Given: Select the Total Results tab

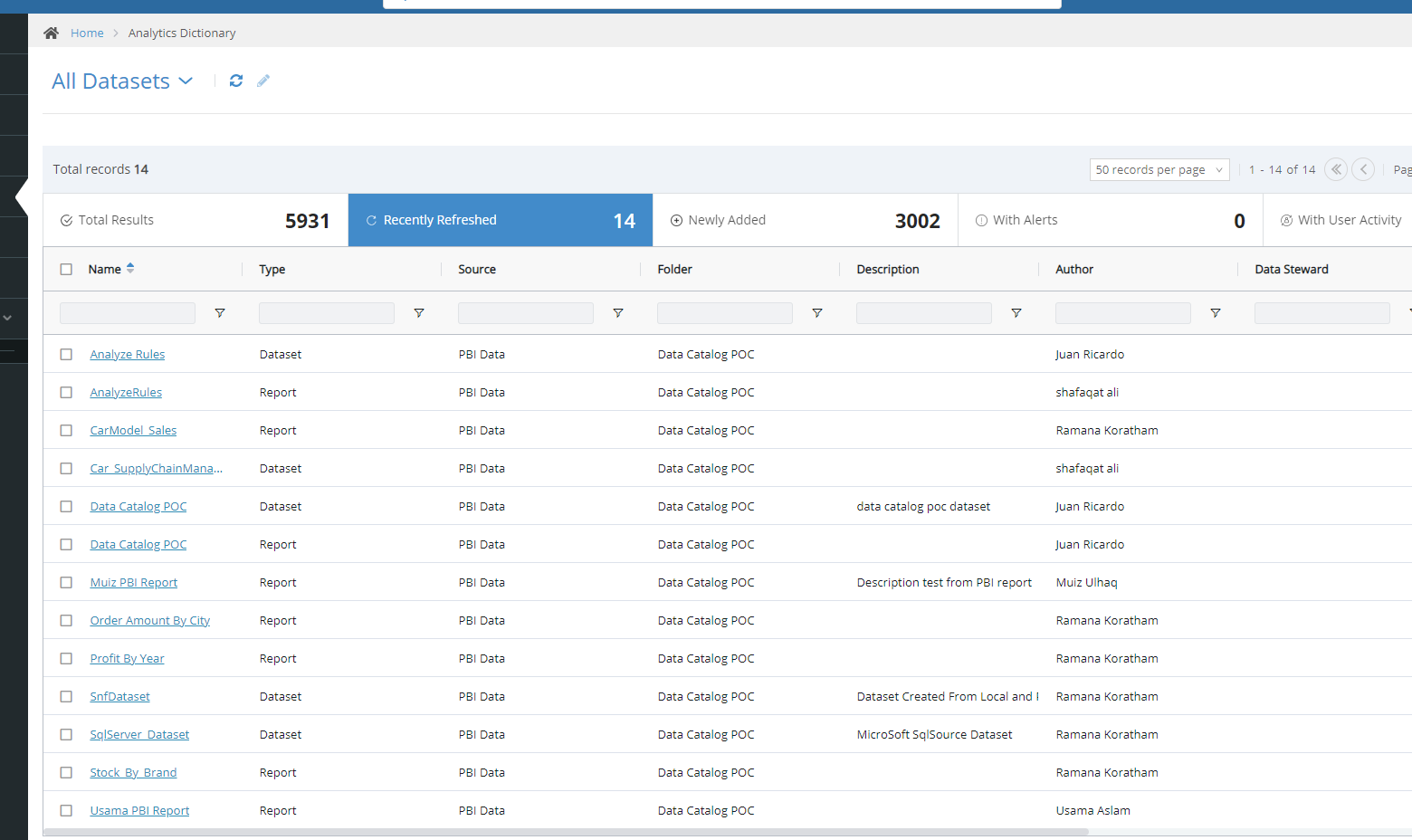Looking at the screenshot, I should coord(196,220).
